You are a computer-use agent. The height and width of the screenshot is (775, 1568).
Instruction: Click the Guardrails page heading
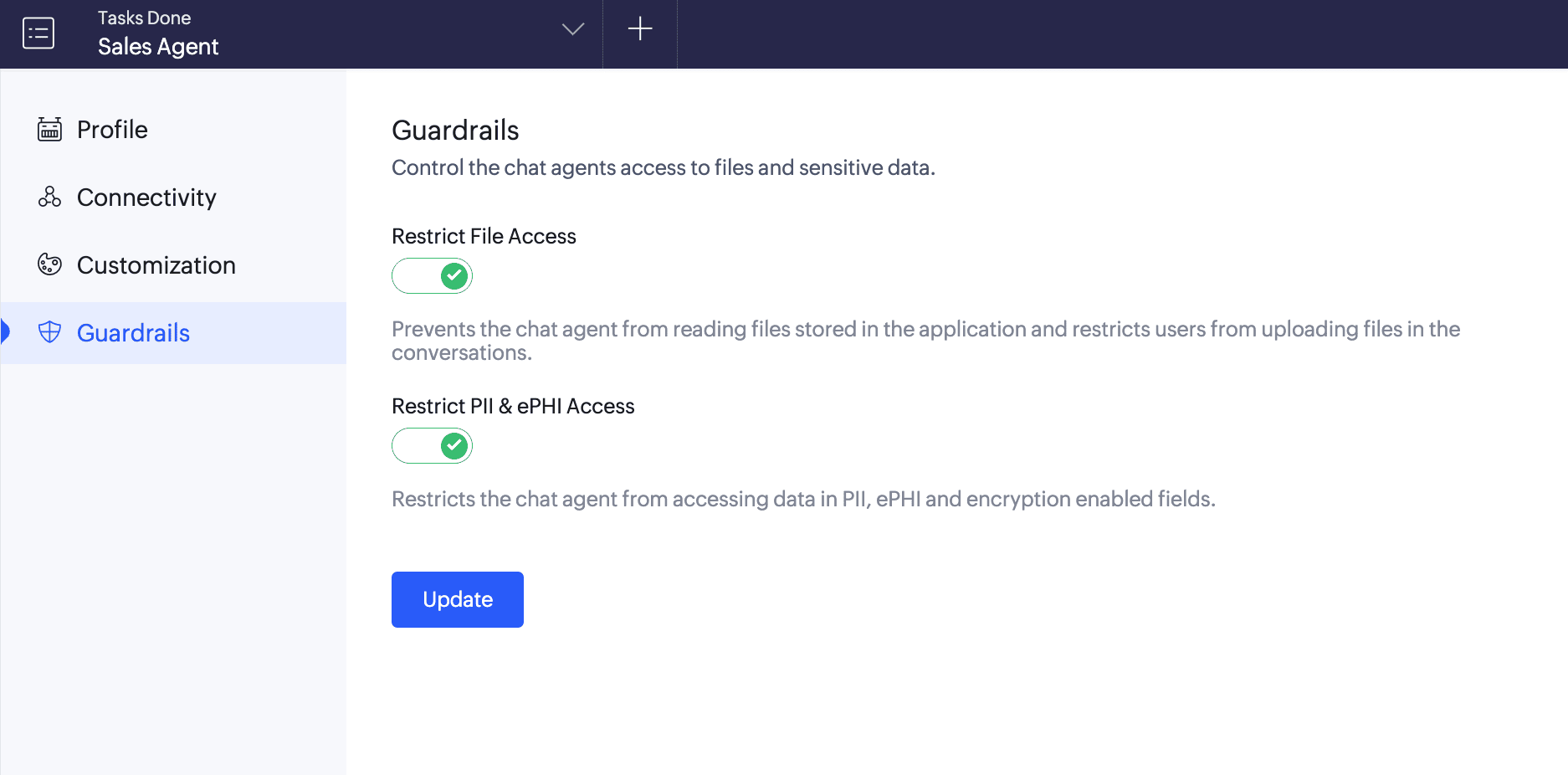point(455,130)
